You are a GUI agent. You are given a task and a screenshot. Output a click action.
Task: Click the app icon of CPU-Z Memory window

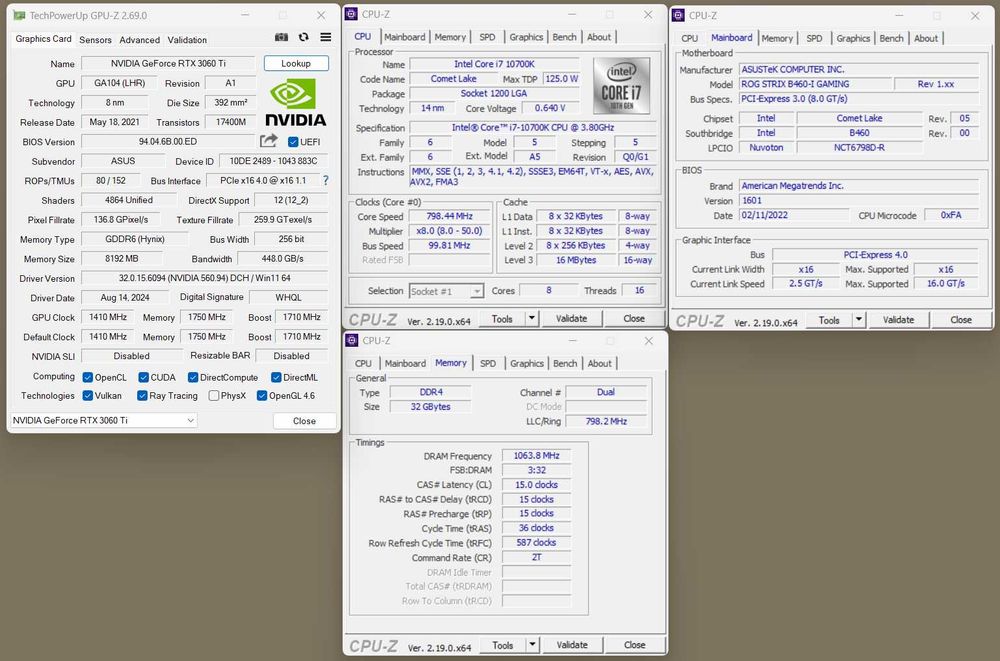(352, 341)
